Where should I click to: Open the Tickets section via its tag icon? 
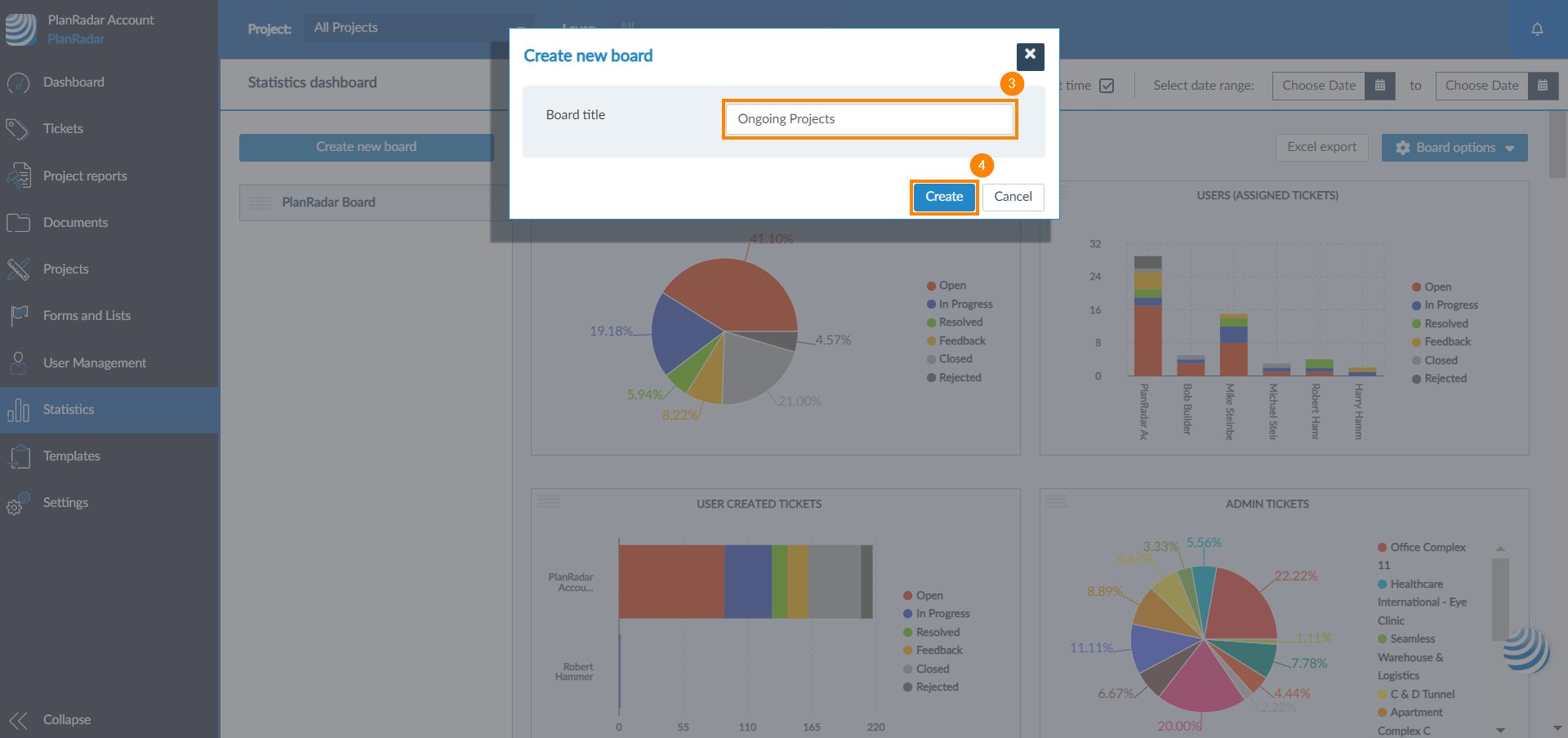pos(18,129)
